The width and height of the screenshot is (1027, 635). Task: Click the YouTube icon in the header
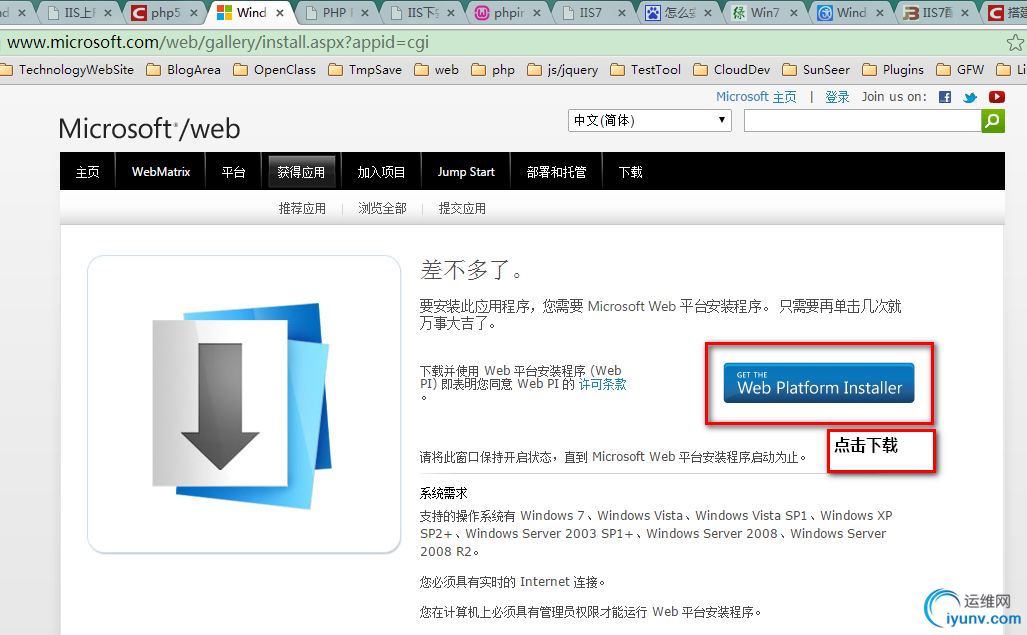pos(997,96)
